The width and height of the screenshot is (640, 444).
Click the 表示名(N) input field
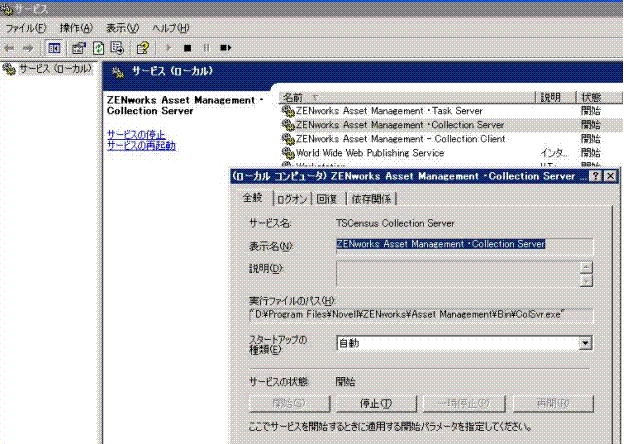pos(464,246)
